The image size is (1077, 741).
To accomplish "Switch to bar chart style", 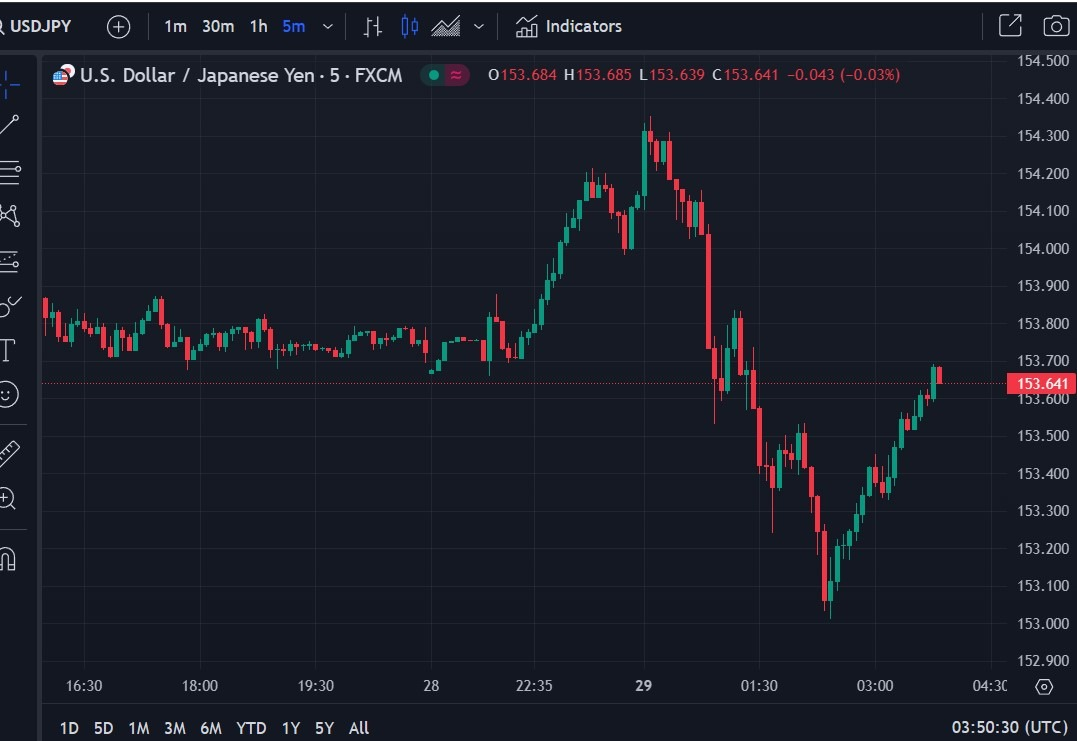I will click(372, 27).
